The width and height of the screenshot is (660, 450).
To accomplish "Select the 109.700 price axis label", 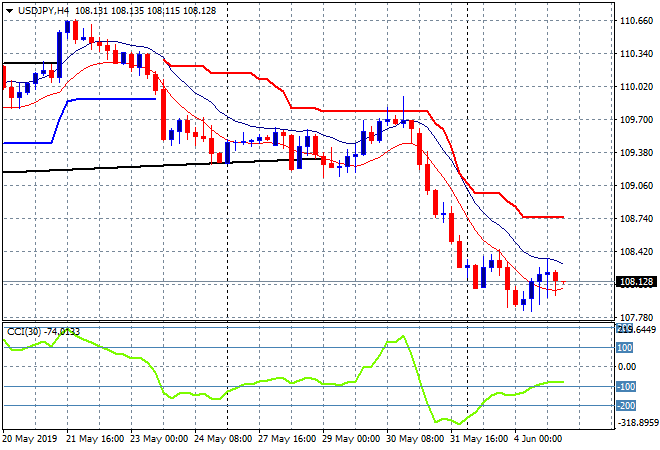I will pyautogui.click(x=636, y=120).
